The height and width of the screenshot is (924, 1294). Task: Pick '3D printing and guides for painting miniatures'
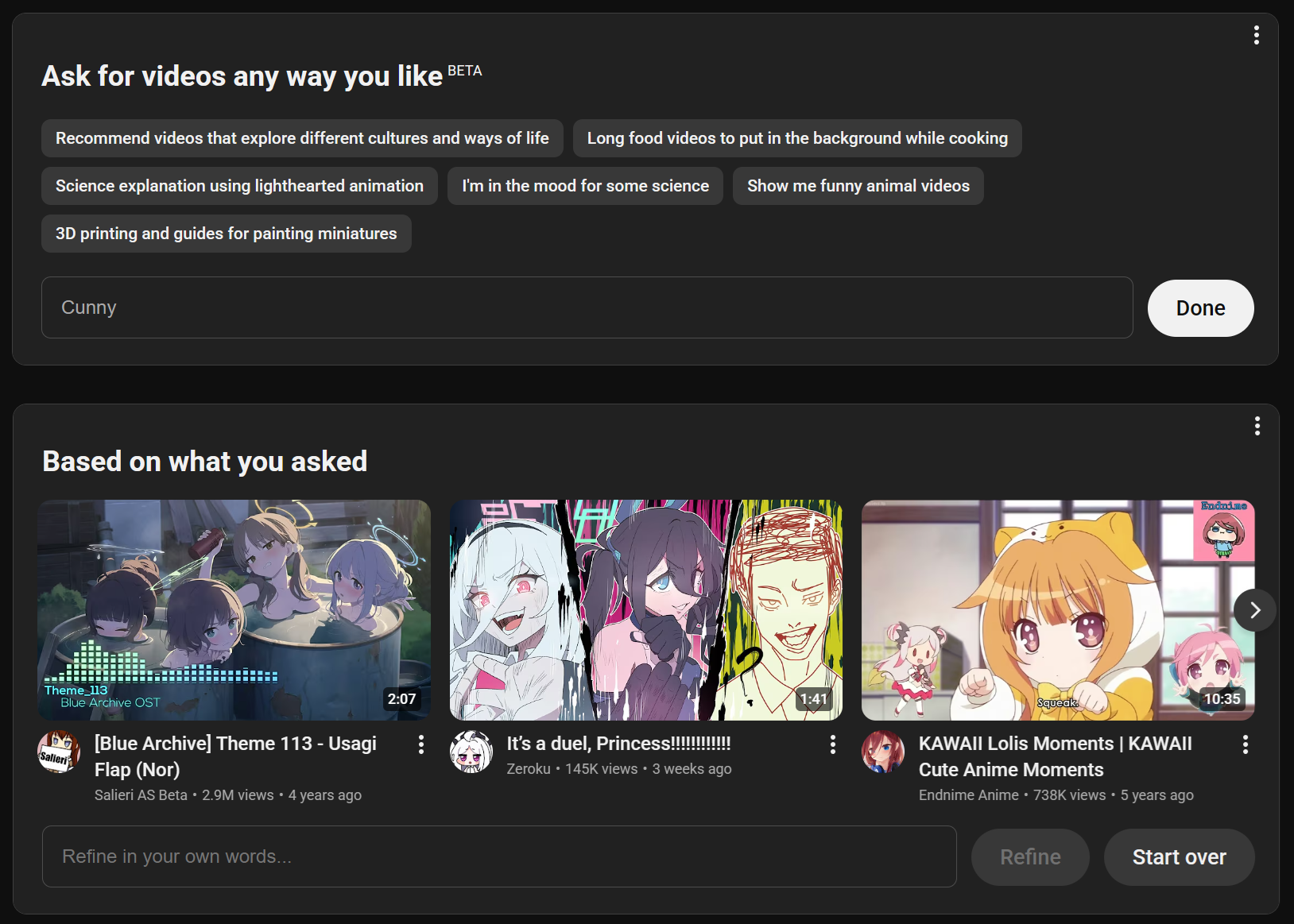[227, 234]
